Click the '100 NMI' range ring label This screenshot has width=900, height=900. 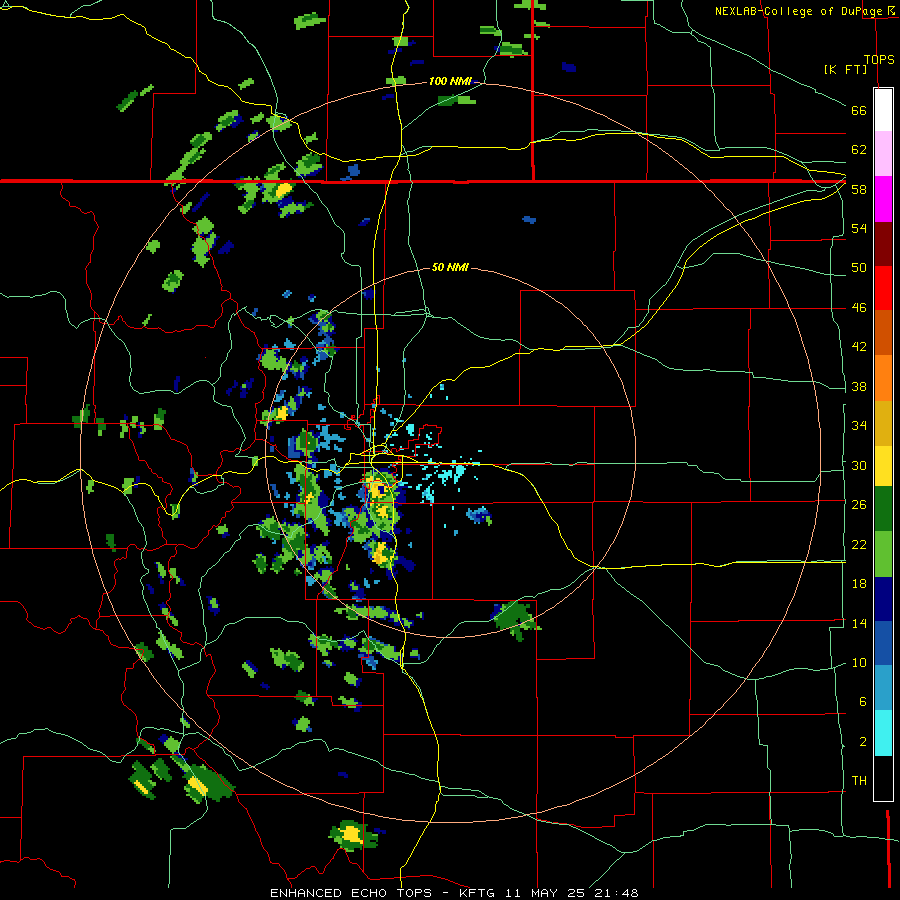click(450, 81)
